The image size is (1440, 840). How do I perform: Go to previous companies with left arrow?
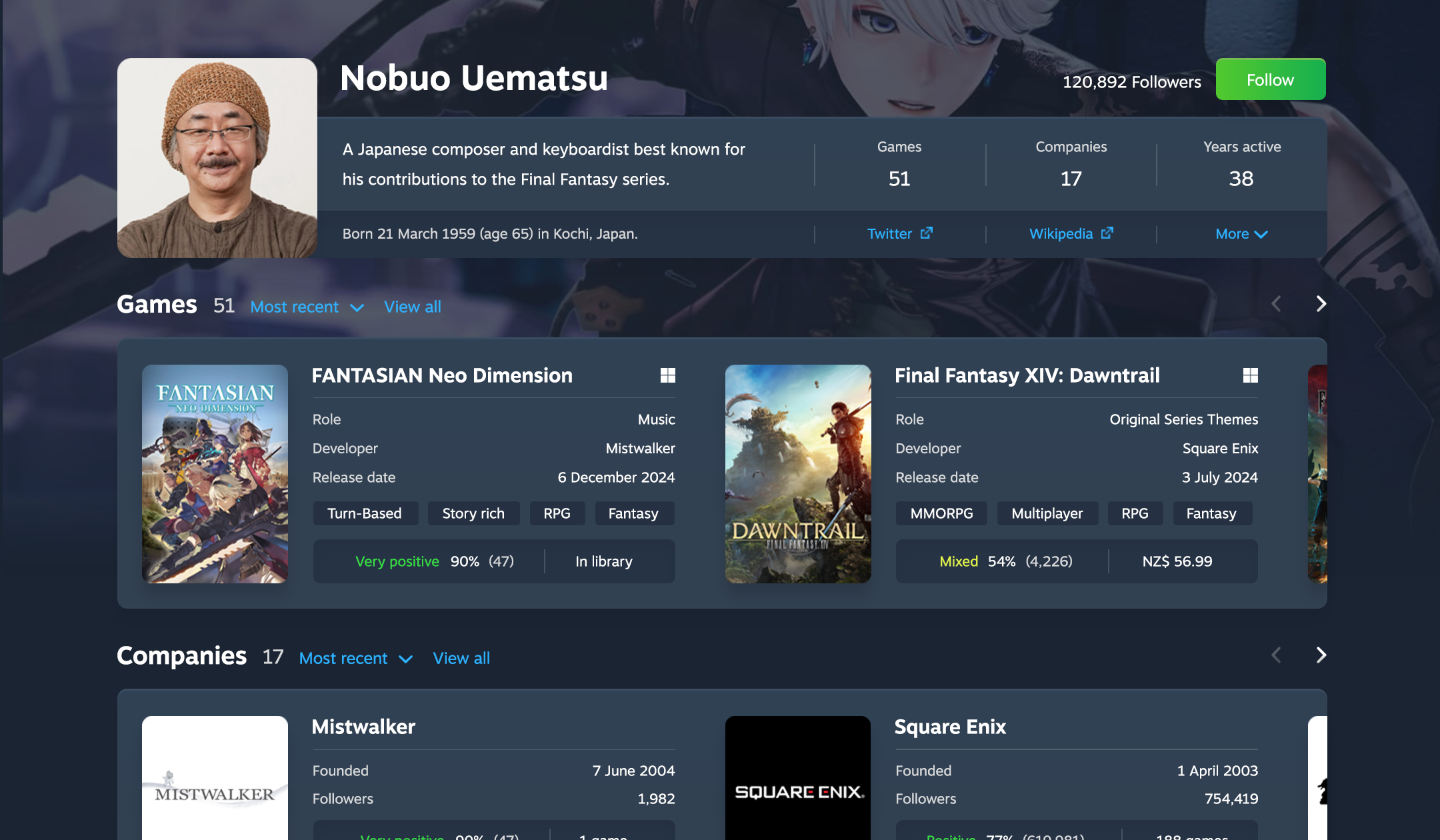click(x=1276, y=655)
